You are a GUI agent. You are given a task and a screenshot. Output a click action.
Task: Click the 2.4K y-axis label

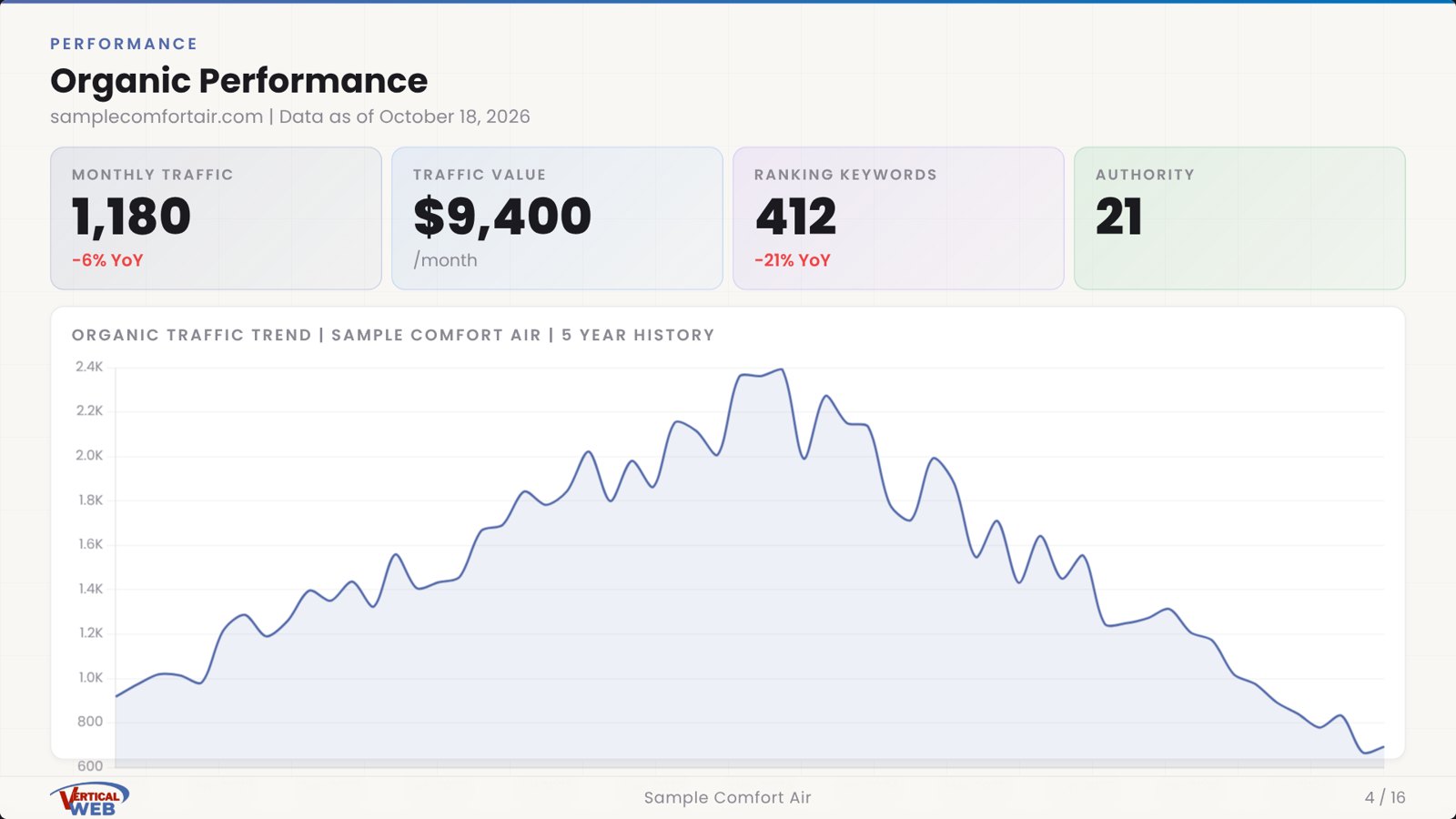(x=89, y=367)
